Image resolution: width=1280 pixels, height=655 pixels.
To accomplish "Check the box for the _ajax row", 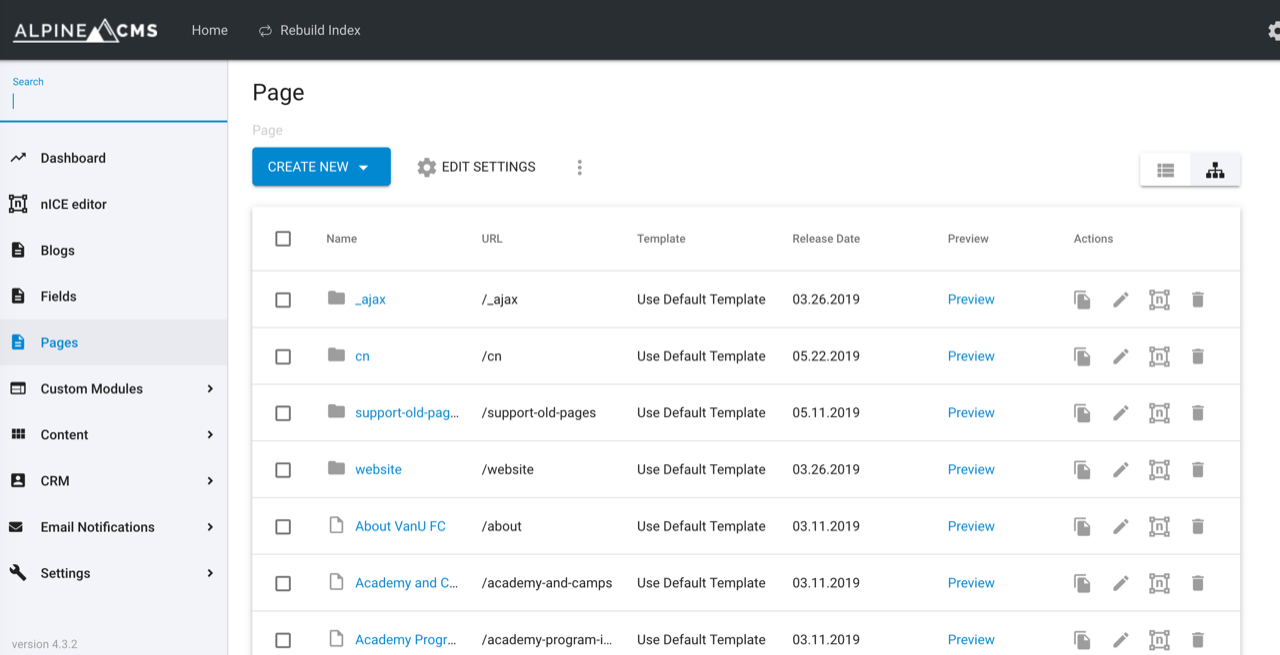I will click(x=283, y=299).
